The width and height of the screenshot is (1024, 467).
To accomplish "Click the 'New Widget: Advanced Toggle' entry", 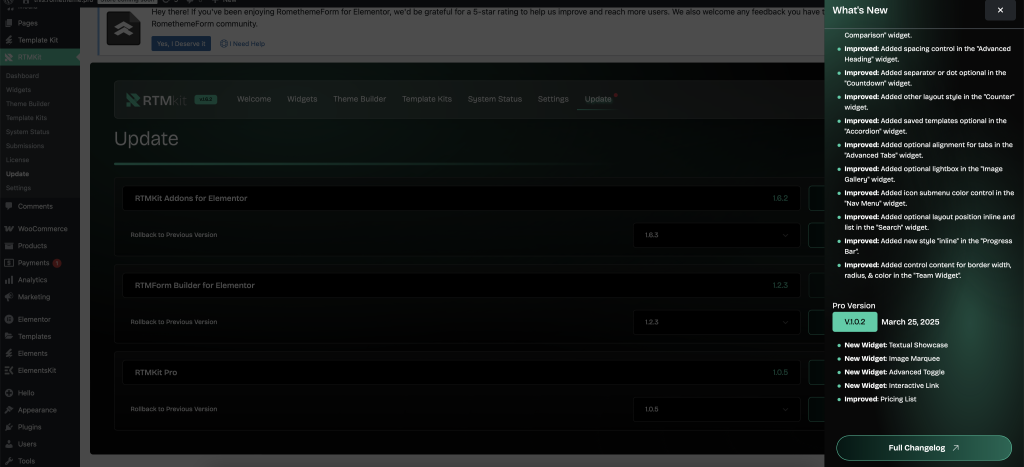I will point(894,372).
